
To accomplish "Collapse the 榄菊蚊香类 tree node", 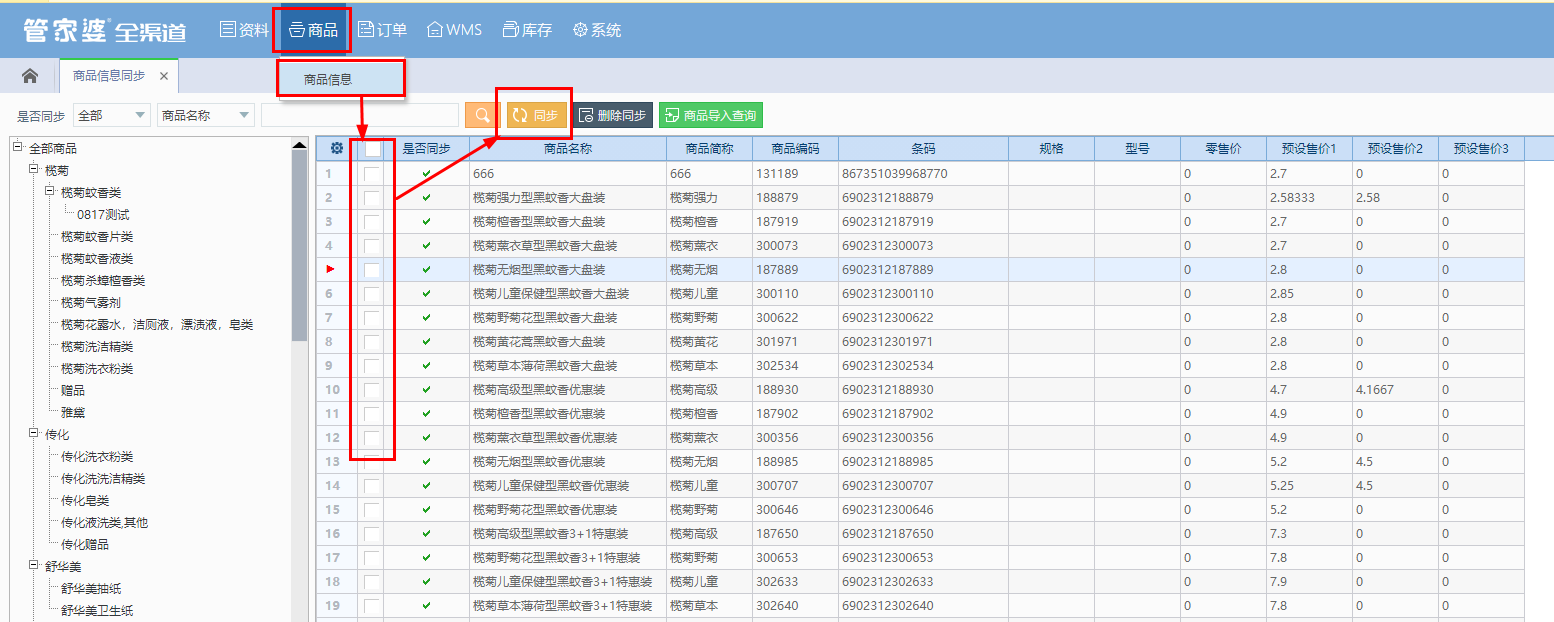I will pyautogui.click(x=50, y=192).
